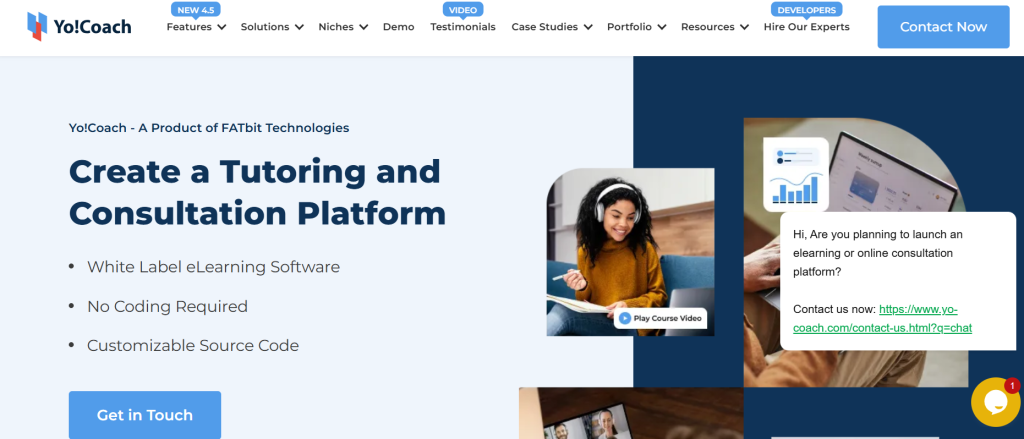This screenshot has height=439, width=1024.
Task: Click the red notification badge on chat
Action: [1012, 385]
